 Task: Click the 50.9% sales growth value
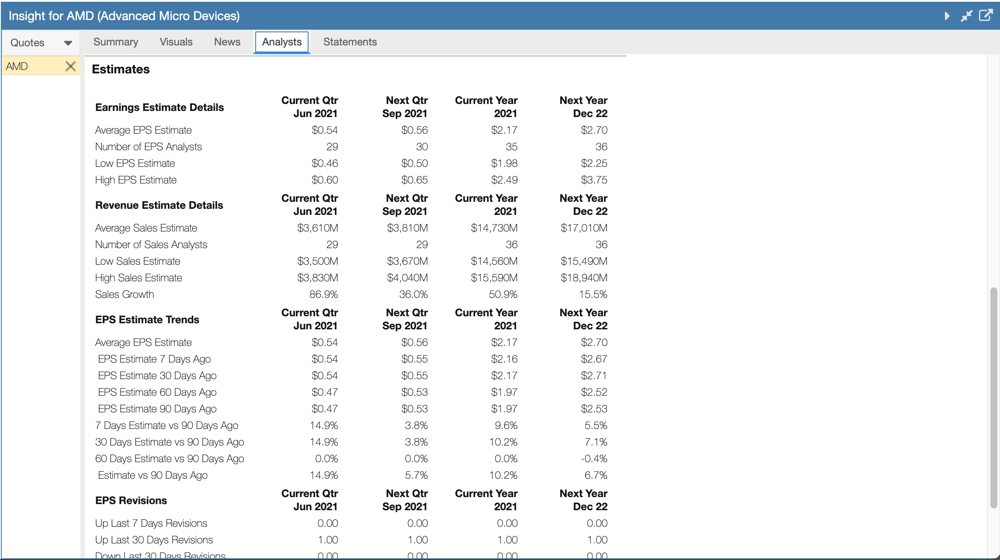(x=503, y=294)
